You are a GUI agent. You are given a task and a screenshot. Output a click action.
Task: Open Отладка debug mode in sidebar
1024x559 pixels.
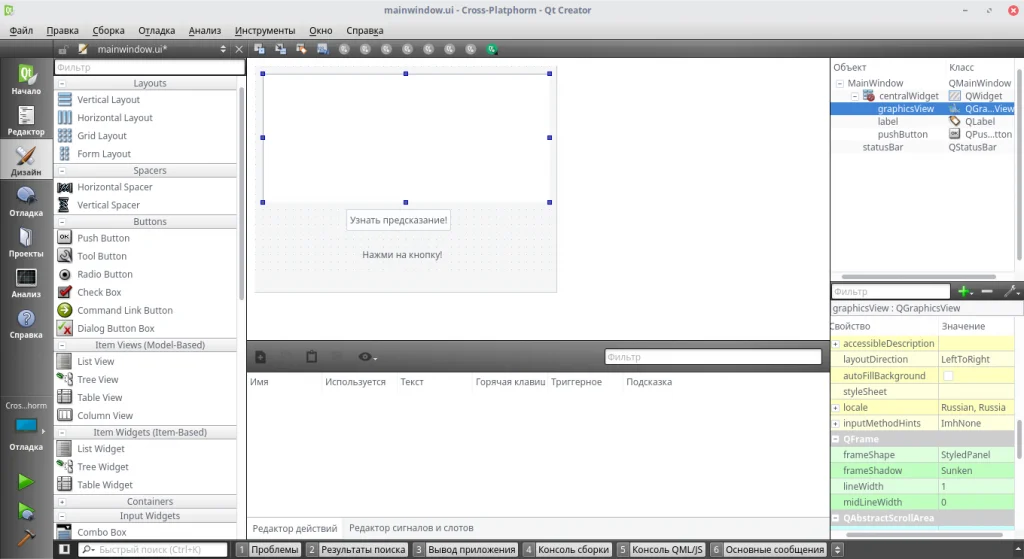tap(26, 202)
